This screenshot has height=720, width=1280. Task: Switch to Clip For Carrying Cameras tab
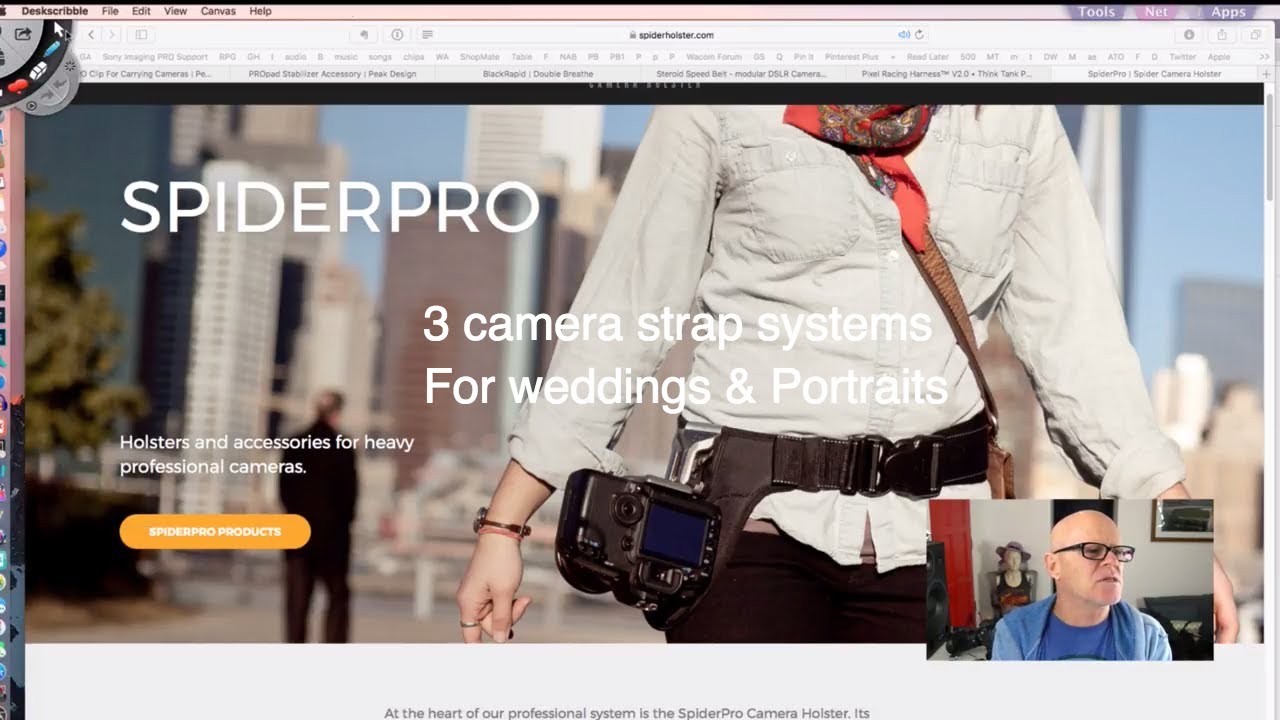(x=153, y=74)
